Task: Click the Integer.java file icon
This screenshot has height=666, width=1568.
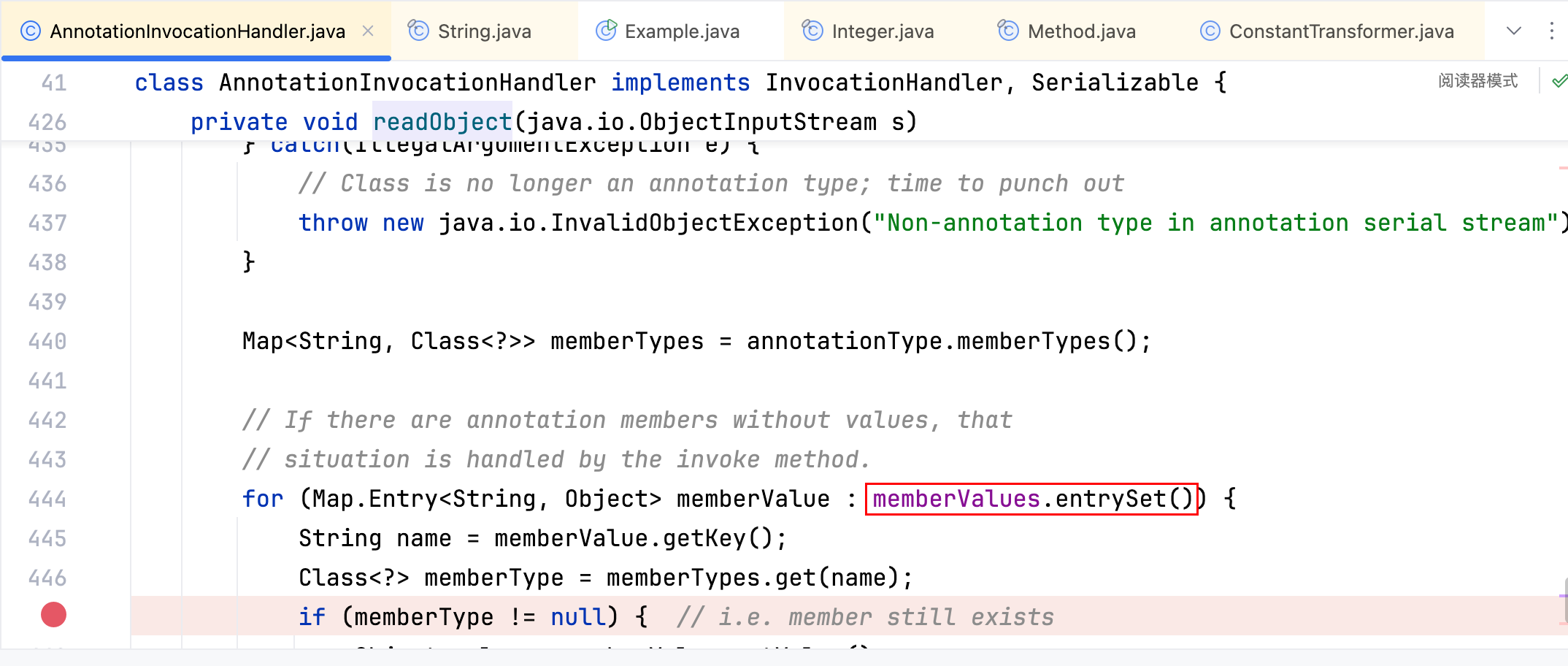Action: pos(812,31)
